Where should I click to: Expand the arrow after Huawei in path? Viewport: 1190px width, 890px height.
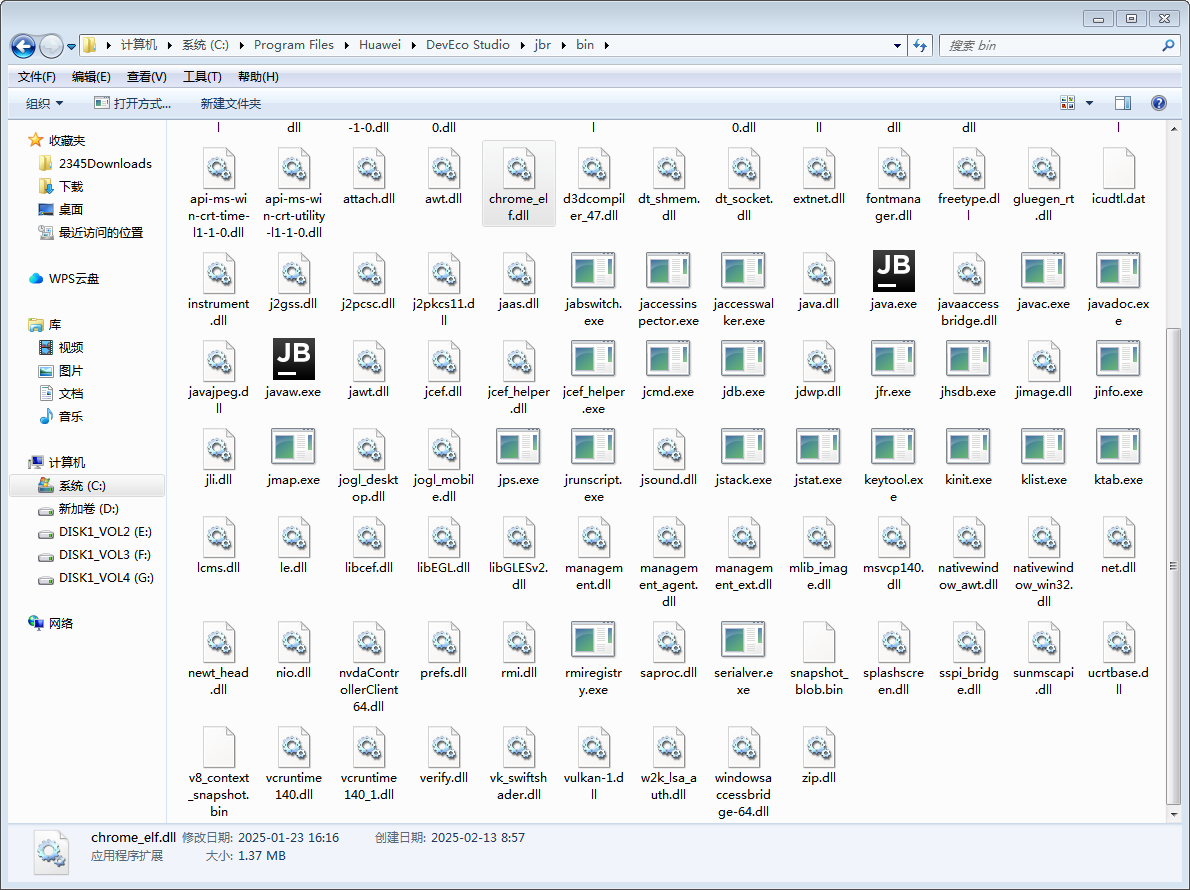point(414,46)
